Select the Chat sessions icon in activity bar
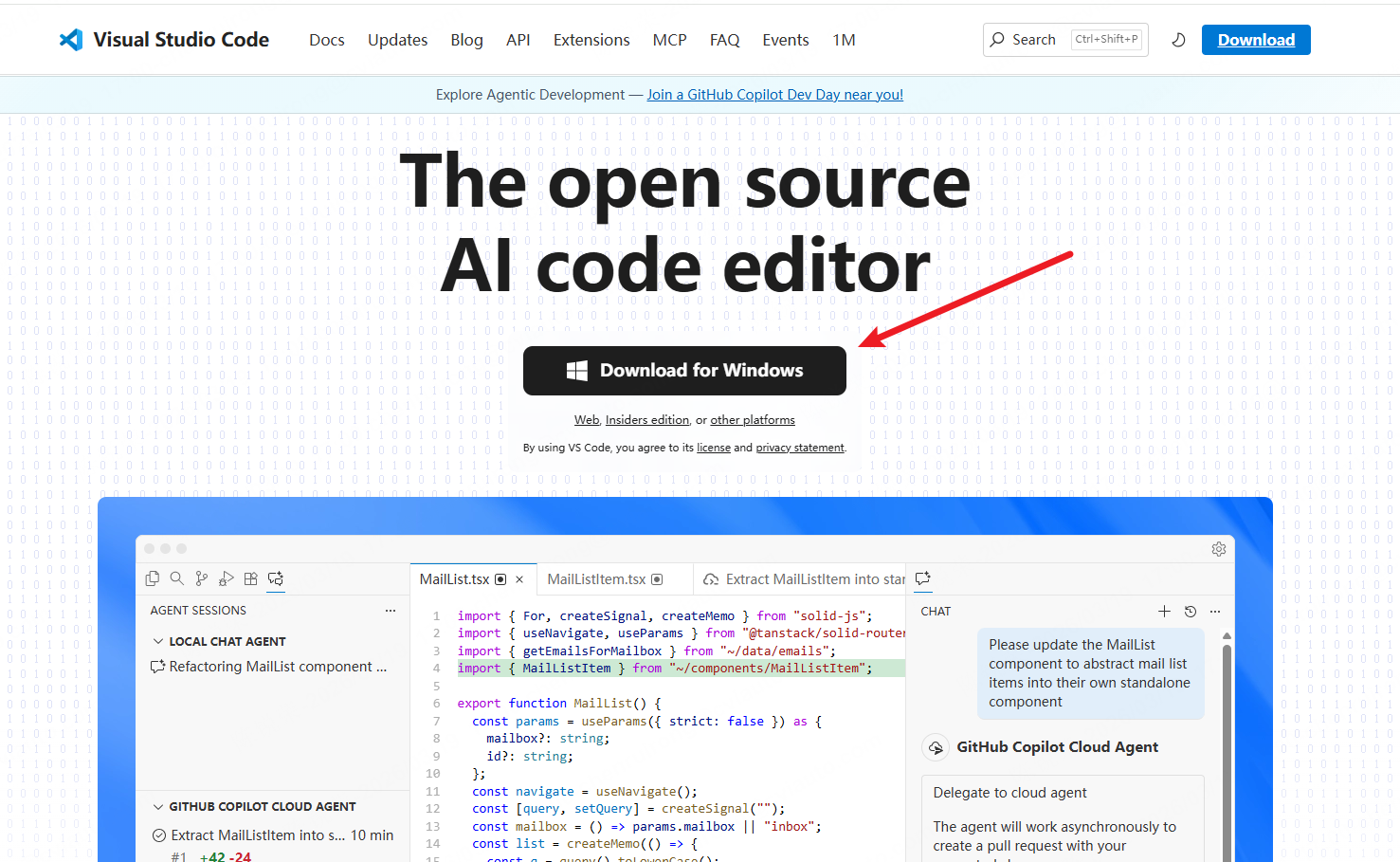Image resolution: width=1400 pixels, height=862 pixels. [276, 578]
